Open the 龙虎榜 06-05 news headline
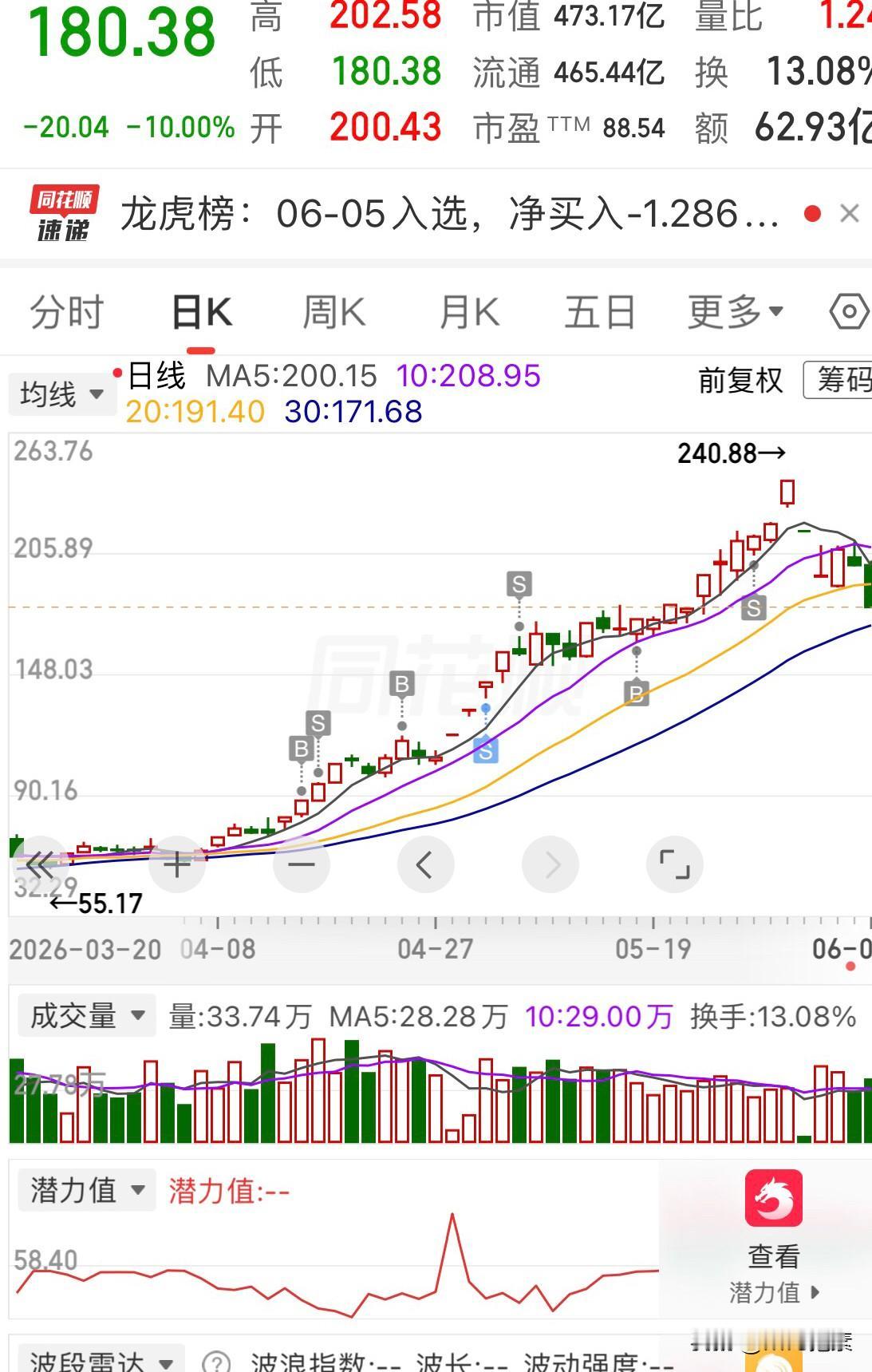Screen dimensions: 872x1372 [449, 214]
